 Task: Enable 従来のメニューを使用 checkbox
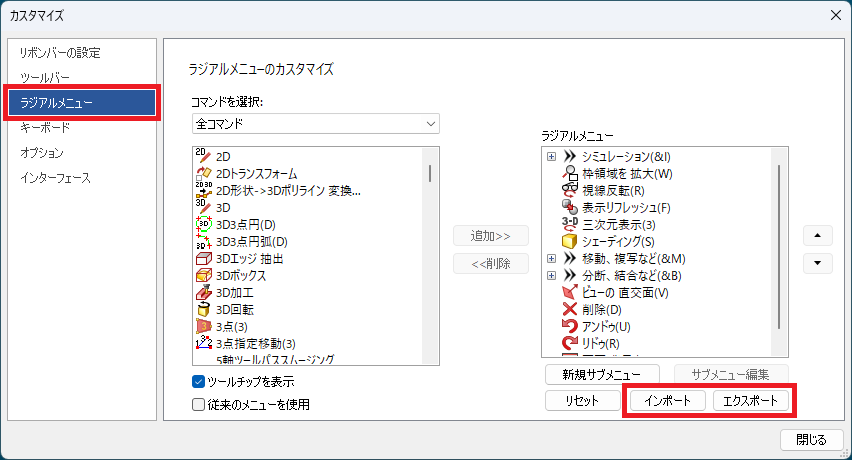click(x=198, y=404)
